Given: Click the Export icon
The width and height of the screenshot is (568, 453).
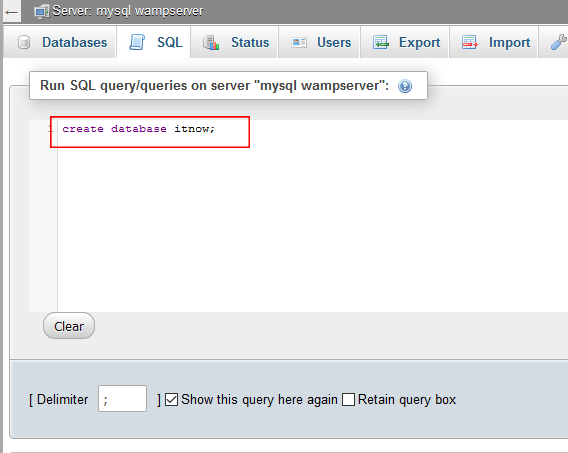Looking at the screenshot, I should coord(381,42).
